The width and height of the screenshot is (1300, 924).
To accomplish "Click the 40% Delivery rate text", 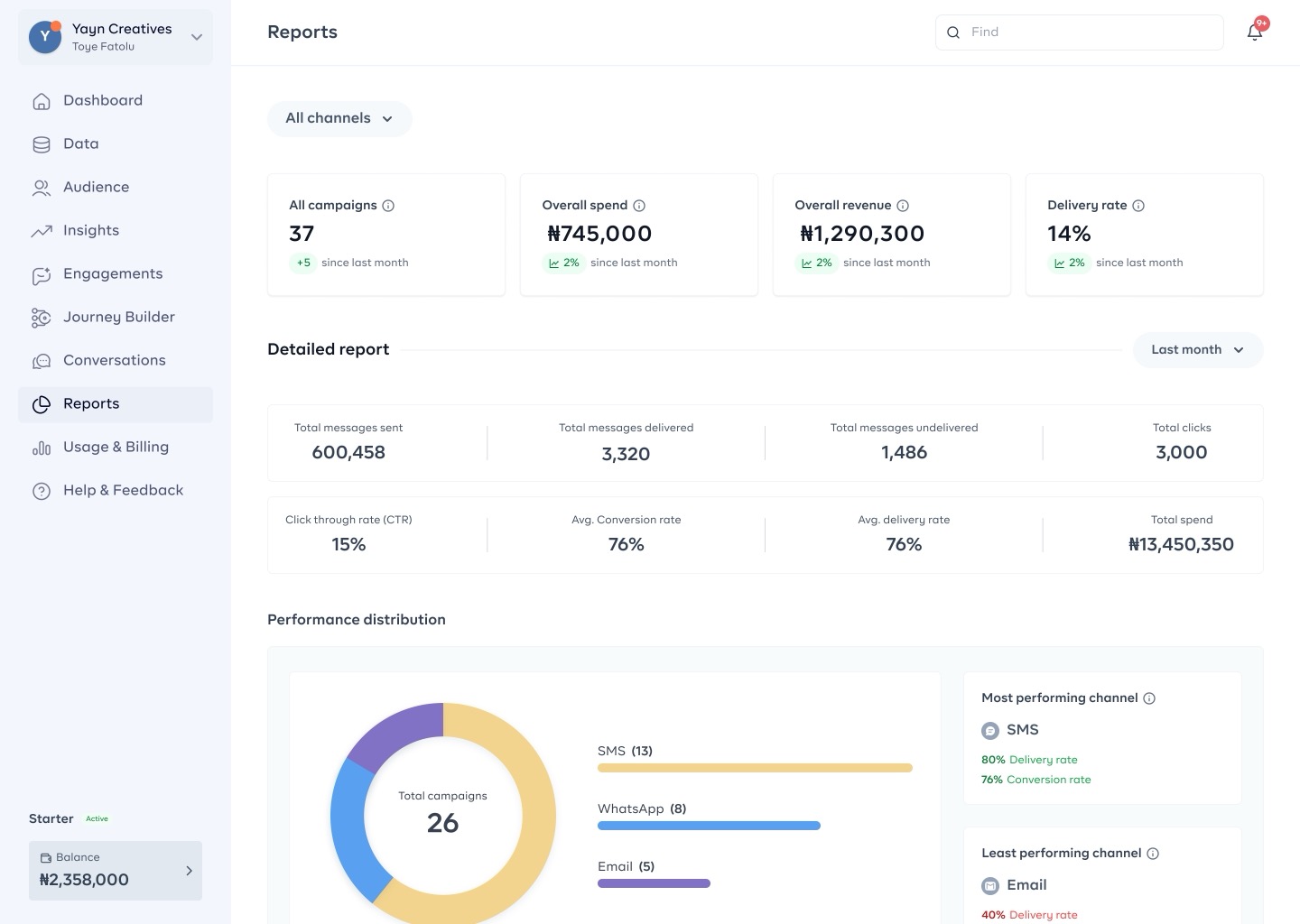I will [1029, 916].
